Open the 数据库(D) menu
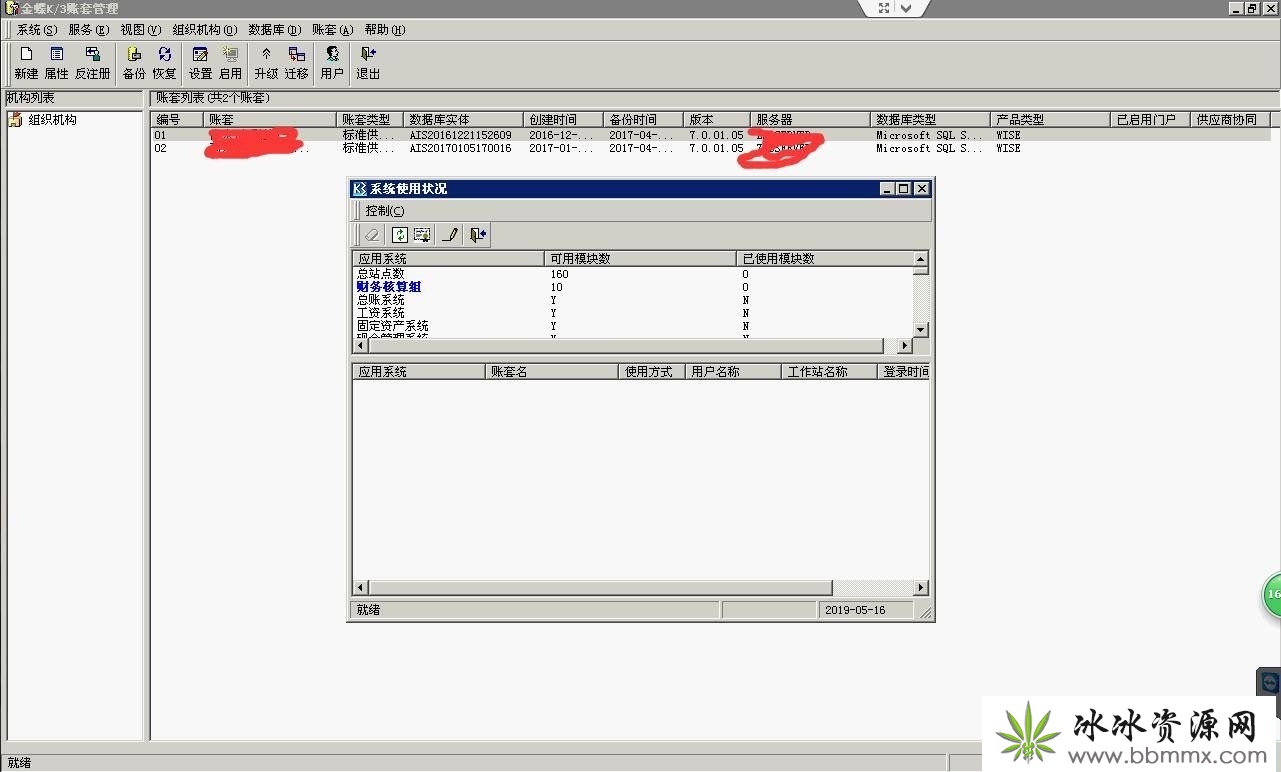 (274, 30)
